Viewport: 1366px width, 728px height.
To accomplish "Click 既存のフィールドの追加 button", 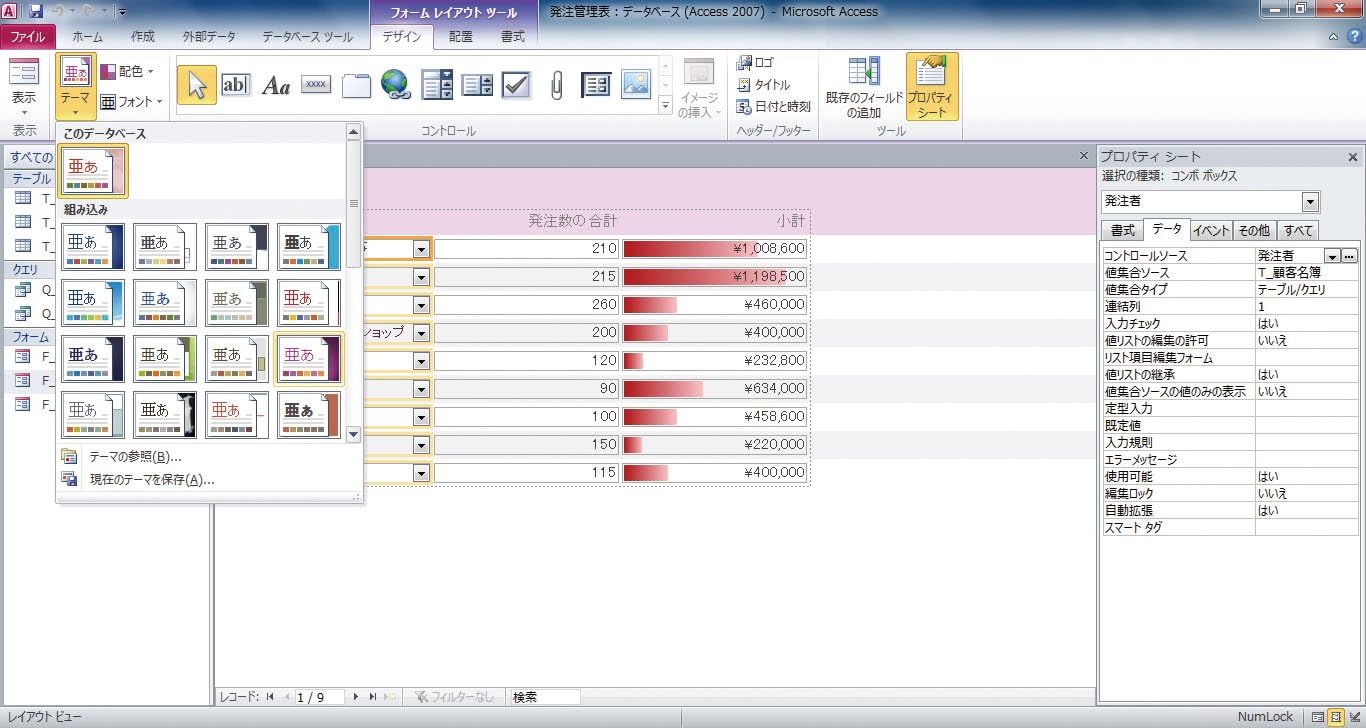I will 864,87.
